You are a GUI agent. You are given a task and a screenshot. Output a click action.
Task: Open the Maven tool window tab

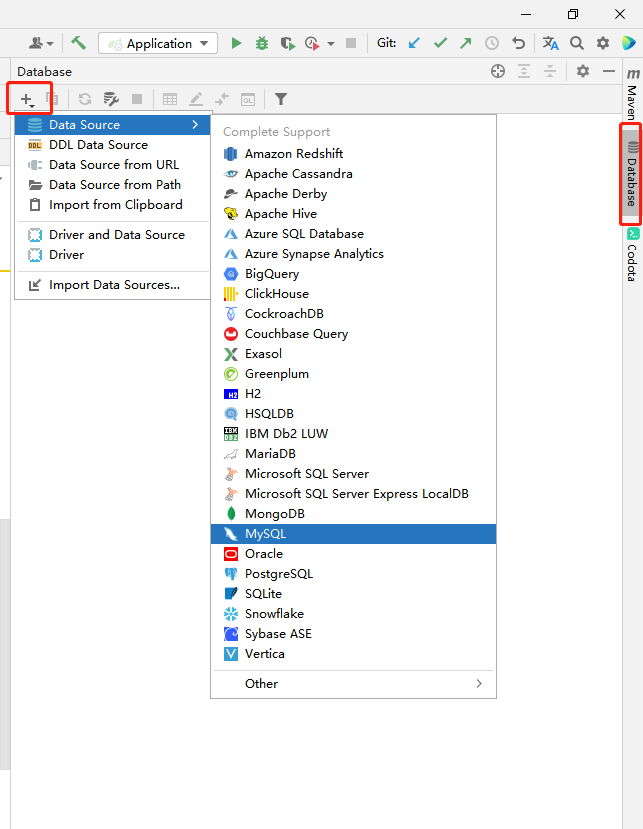[x=632, y=94]
